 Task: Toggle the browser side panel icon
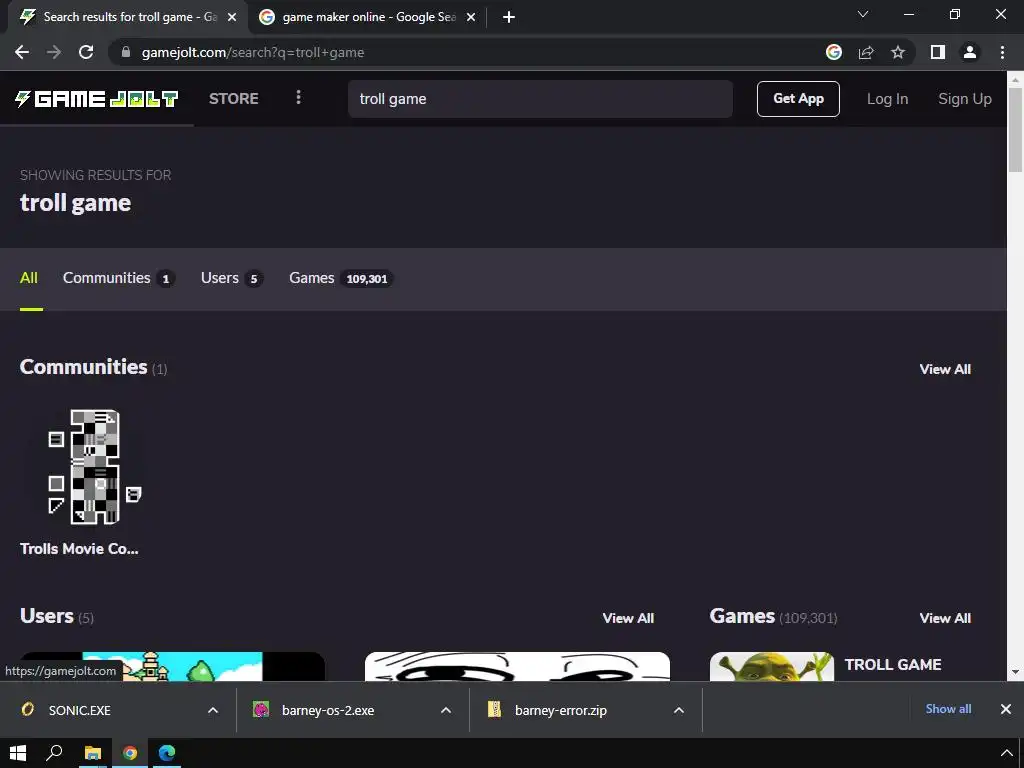tap(938, 52)
